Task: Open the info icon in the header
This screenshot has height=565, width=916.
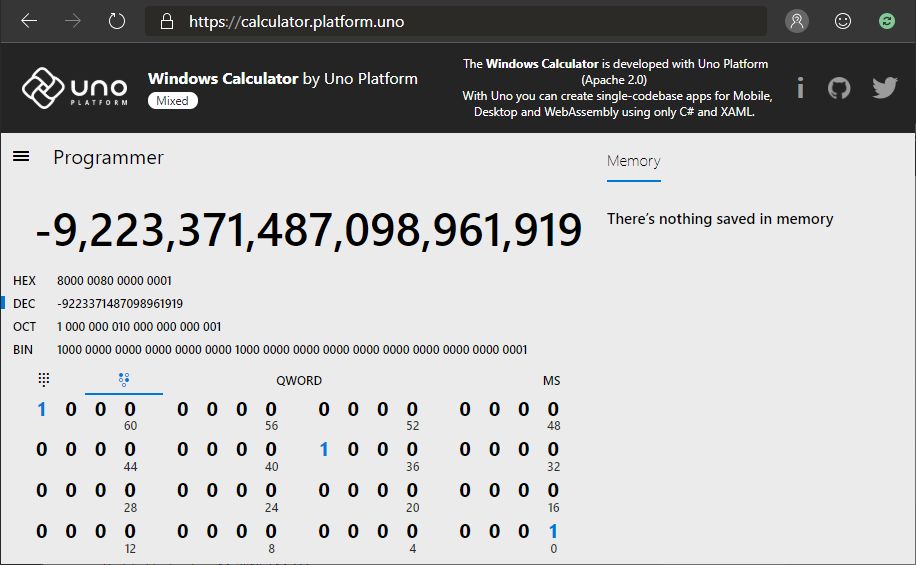Action: 800,88
